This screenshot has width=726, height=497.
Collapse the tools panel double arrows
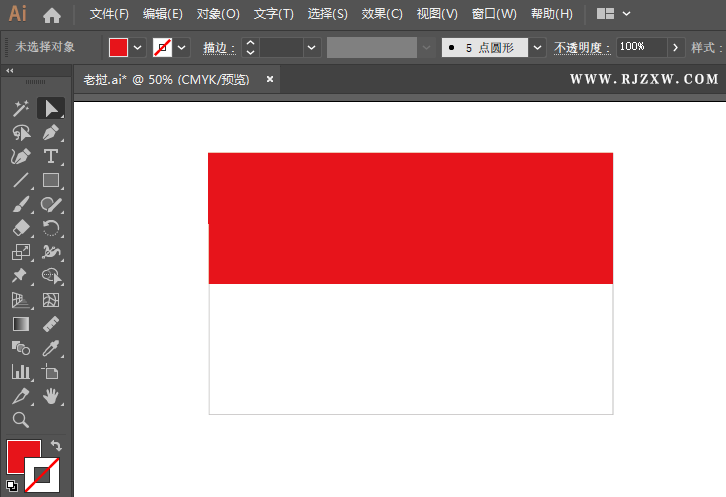[10, 70]
